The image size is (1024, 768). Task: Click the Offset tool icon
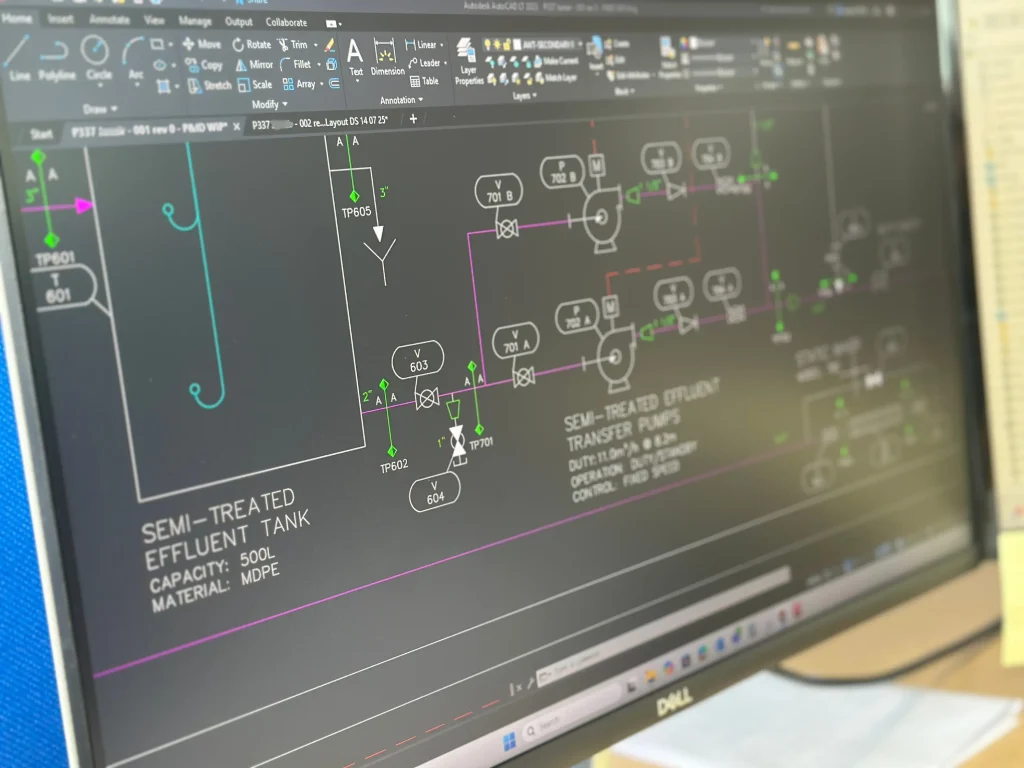(334, 83)
